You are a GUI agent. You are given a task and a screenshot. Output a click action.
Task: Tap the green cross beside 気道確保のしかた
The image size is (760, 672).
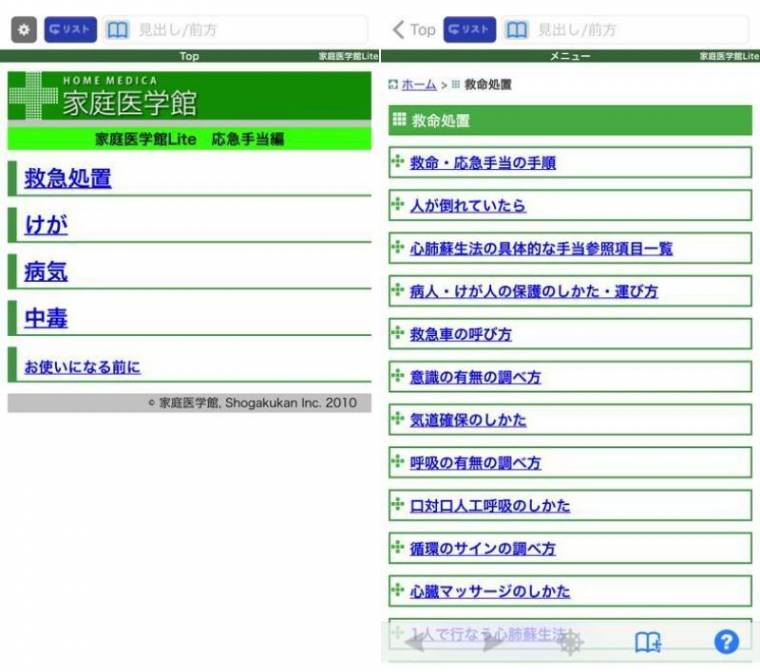pyautogui.click(x=397, y=417)
